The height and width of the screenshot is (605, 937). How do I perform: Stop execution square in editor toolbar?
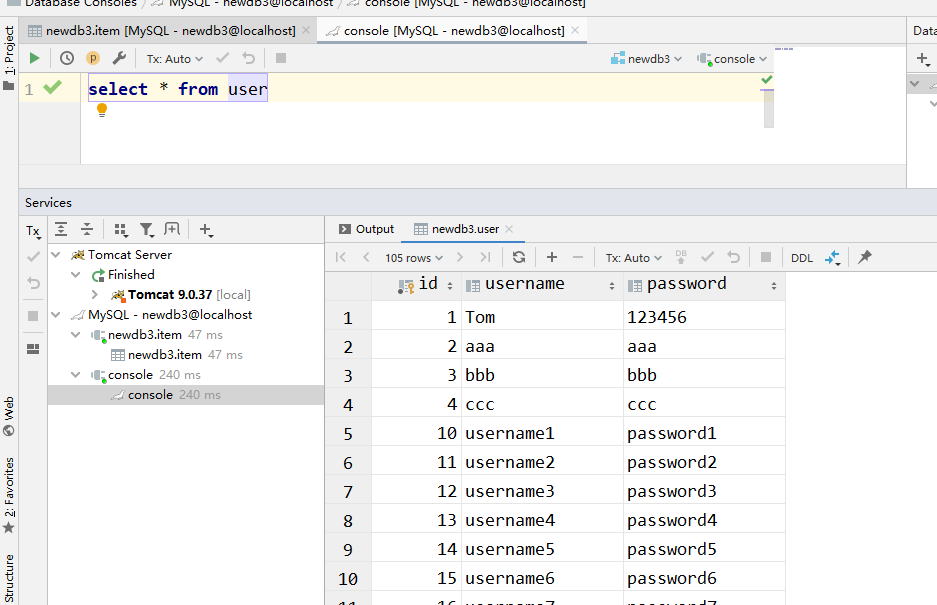pos(280,58)
